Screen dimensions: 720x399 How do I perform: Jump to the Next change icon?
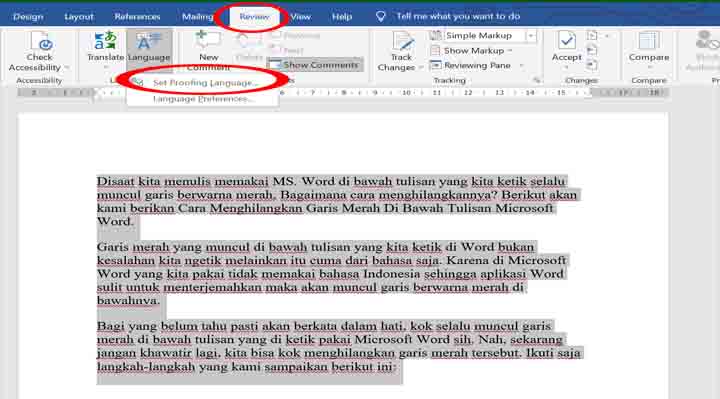click(592, 65)
